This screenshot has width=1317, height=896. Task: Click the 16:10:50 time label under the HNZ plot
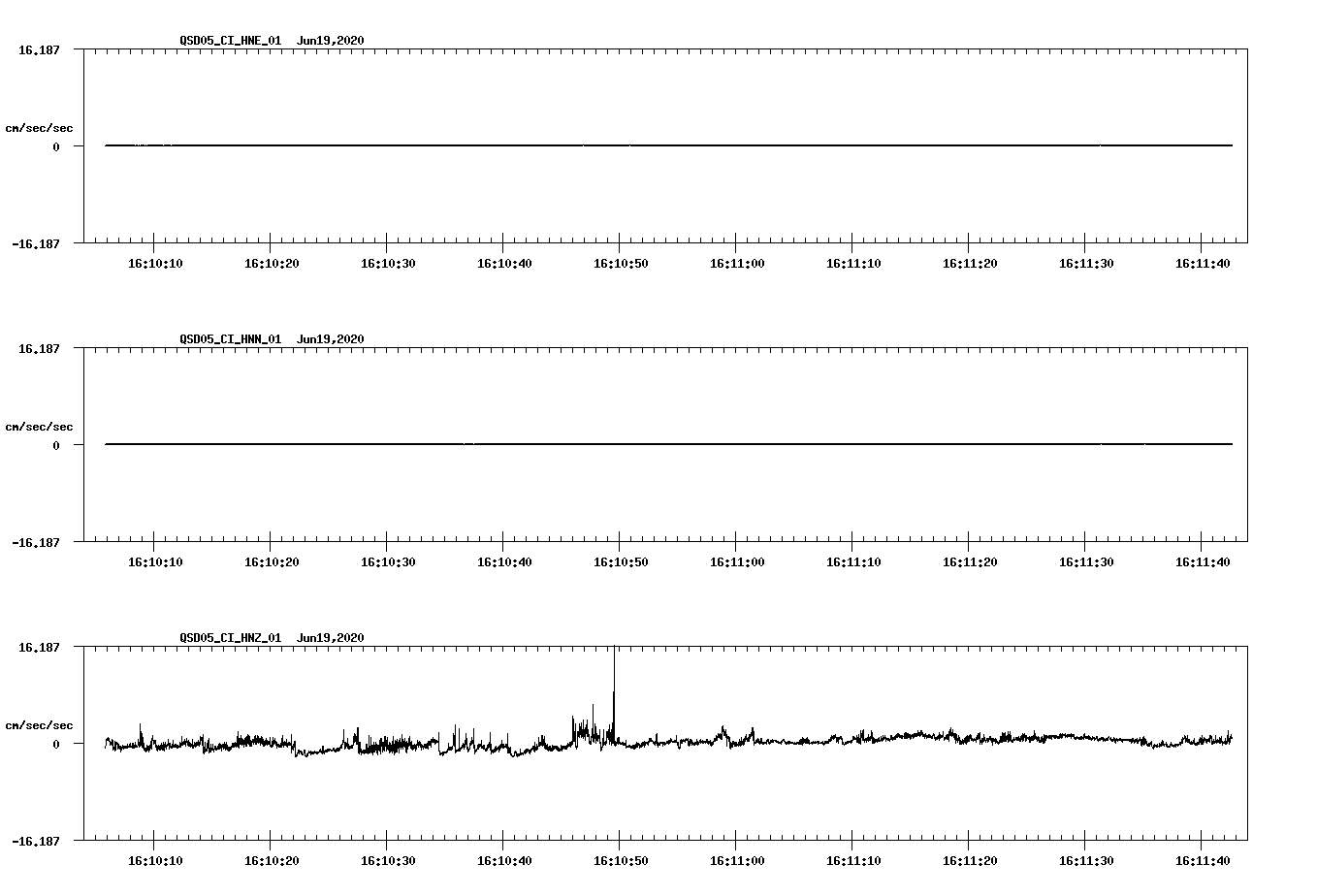point(621,861)
